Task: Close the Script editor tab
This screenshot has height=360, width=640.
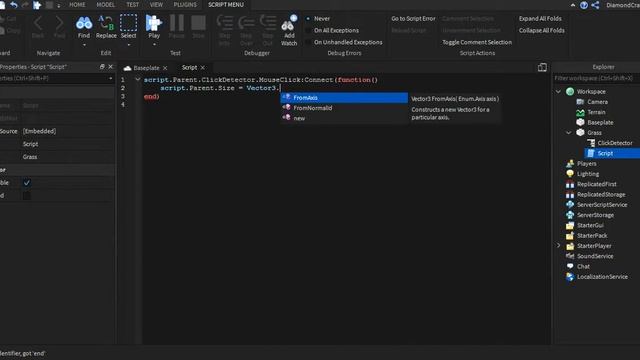Action: click(x=202, y=68)
